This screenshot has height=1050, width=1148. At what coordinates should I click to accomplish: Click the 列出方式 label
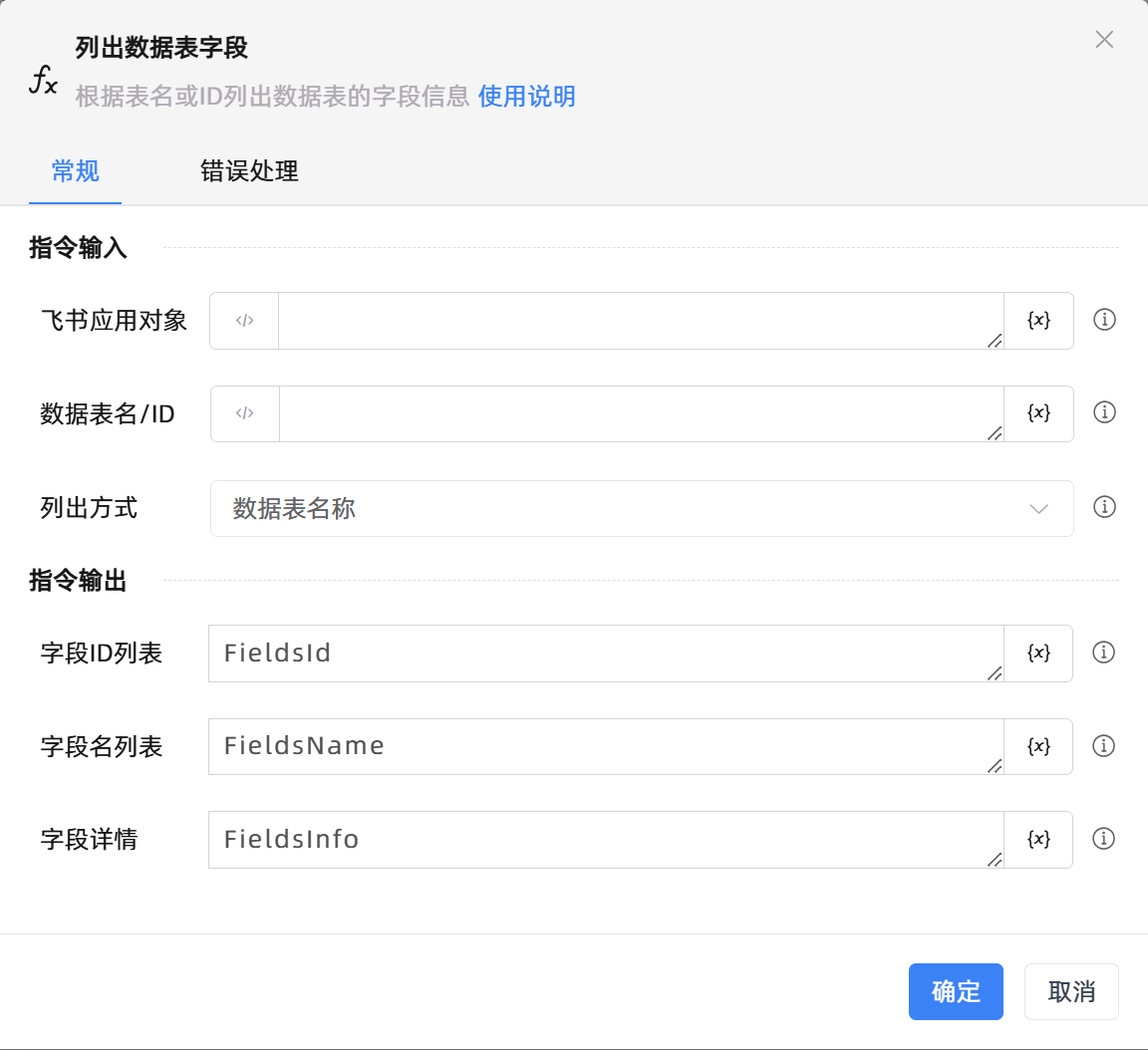coord(89,508)
